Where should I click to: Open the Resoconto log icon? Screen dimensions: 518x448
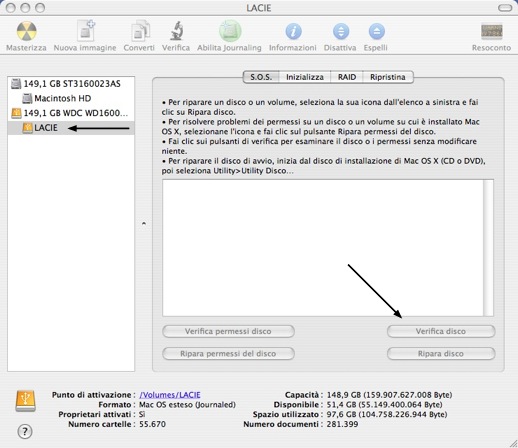491,32
